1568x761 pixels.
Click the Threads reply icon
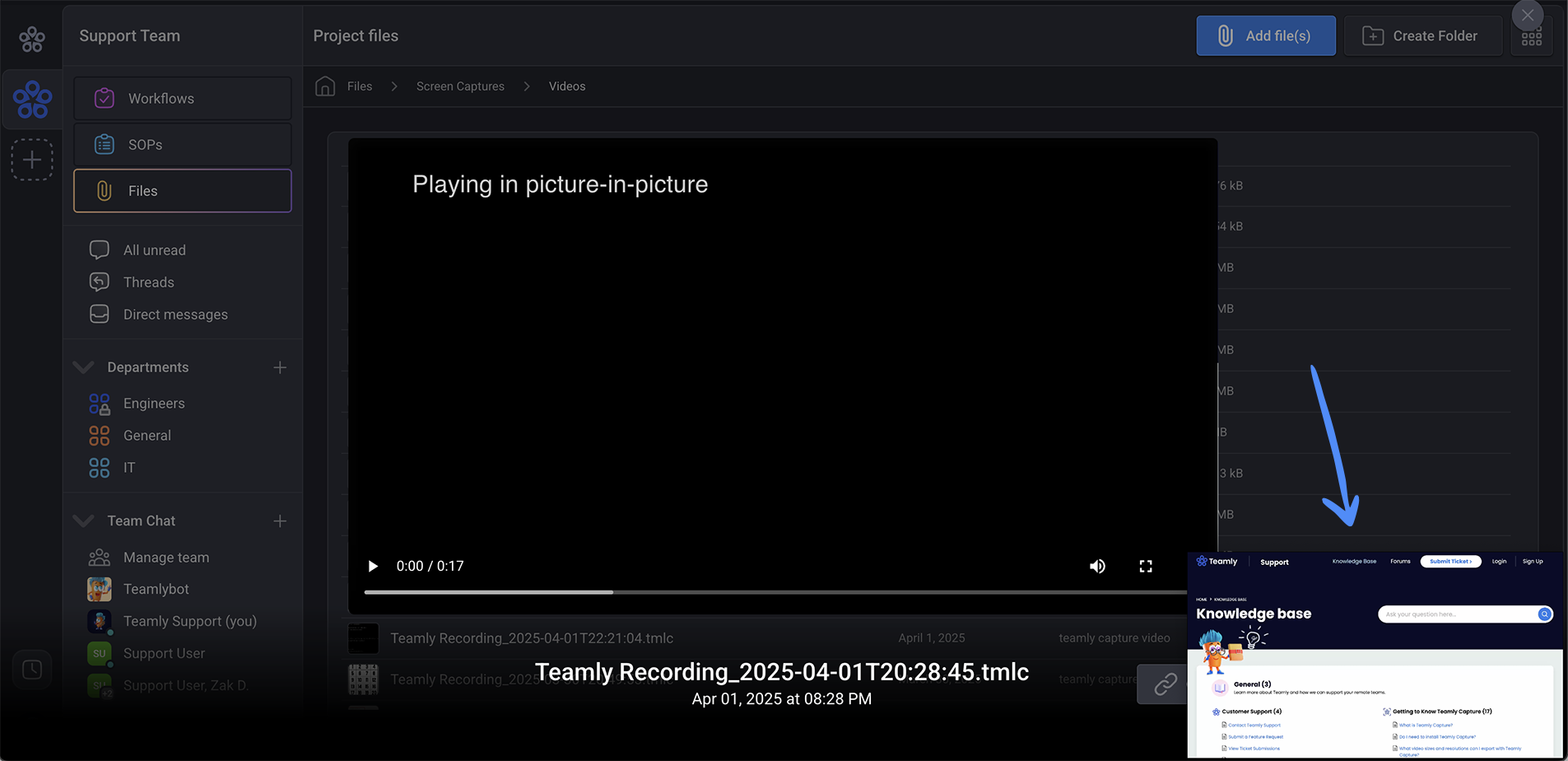[x=100, y=282]
